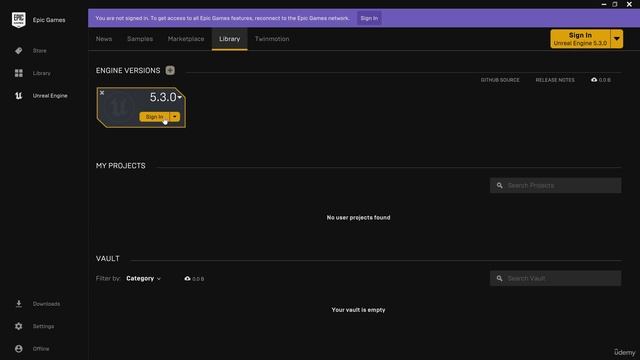The image size is (640, 360).
Task: Open the Release Notes link
Action: pyautogui.click(x=555, y=80)
